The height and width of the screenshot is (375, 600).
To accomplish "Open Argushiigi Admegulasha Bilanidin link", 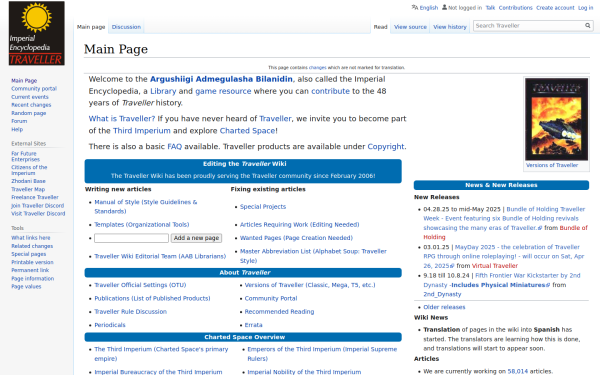I will [x=221, y=79].
